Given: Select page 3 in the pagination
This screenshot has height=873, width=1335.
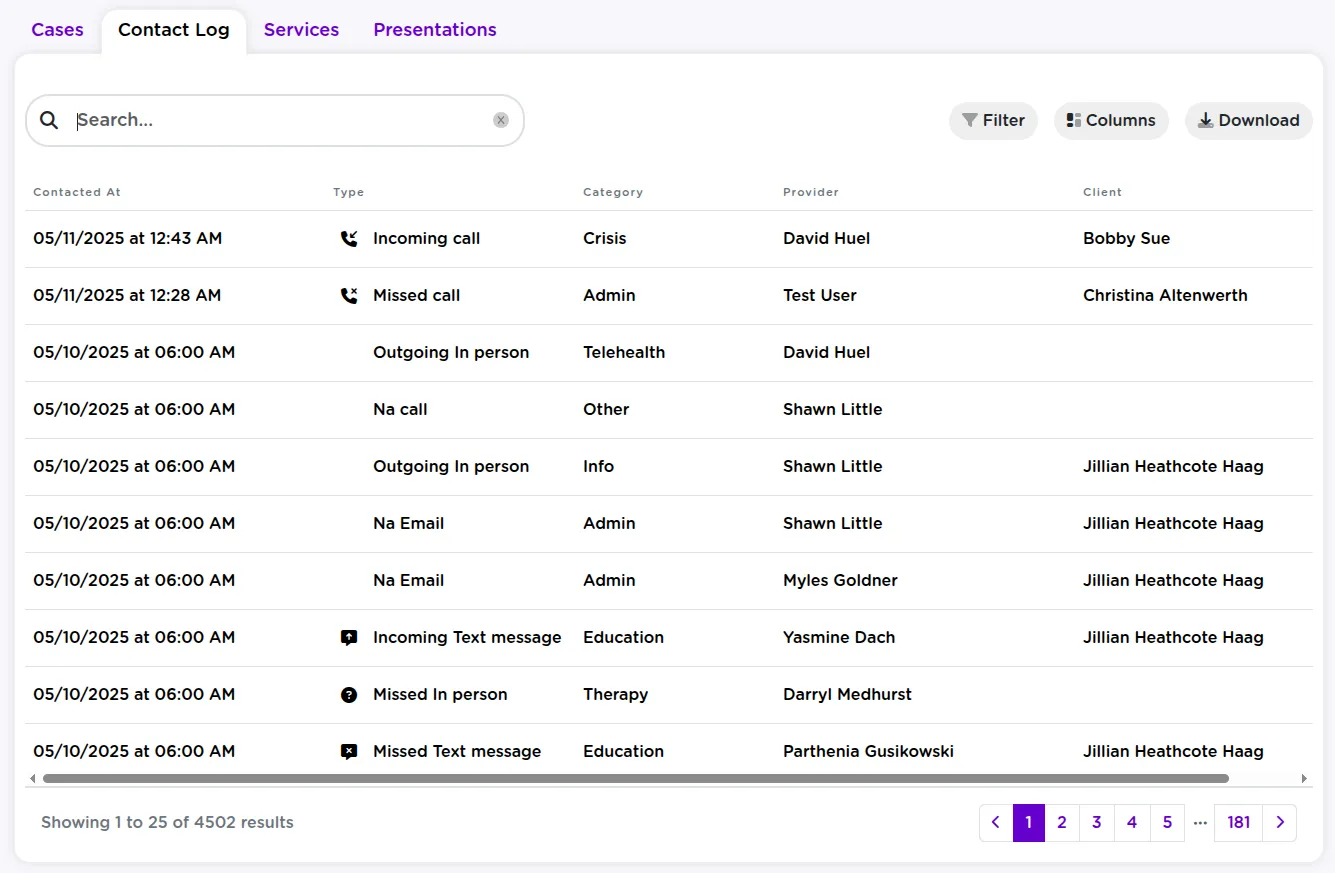Looking at the screenshot, I should point(1096,822).
